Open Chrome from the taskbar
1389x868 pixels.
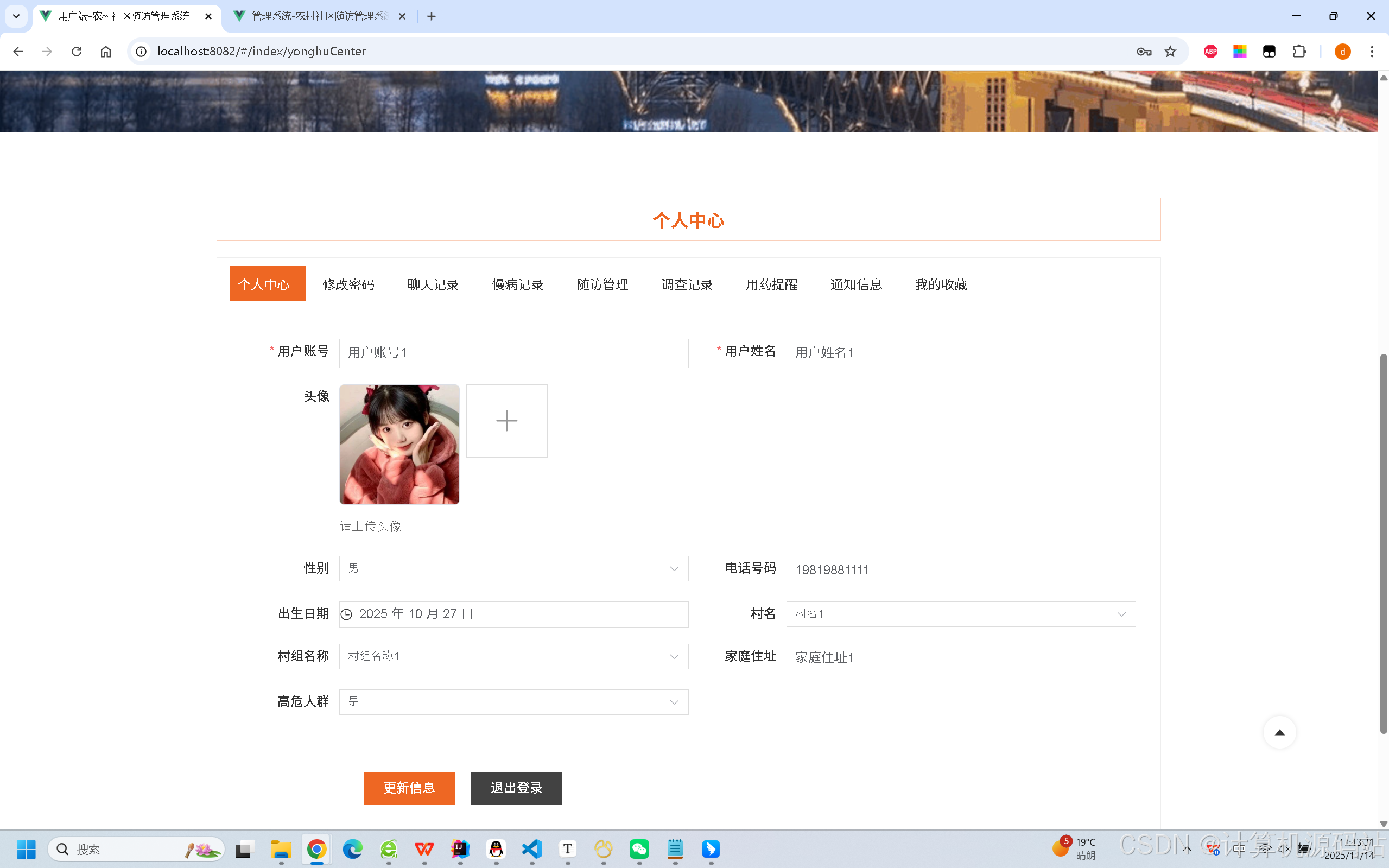pos(316,849)
